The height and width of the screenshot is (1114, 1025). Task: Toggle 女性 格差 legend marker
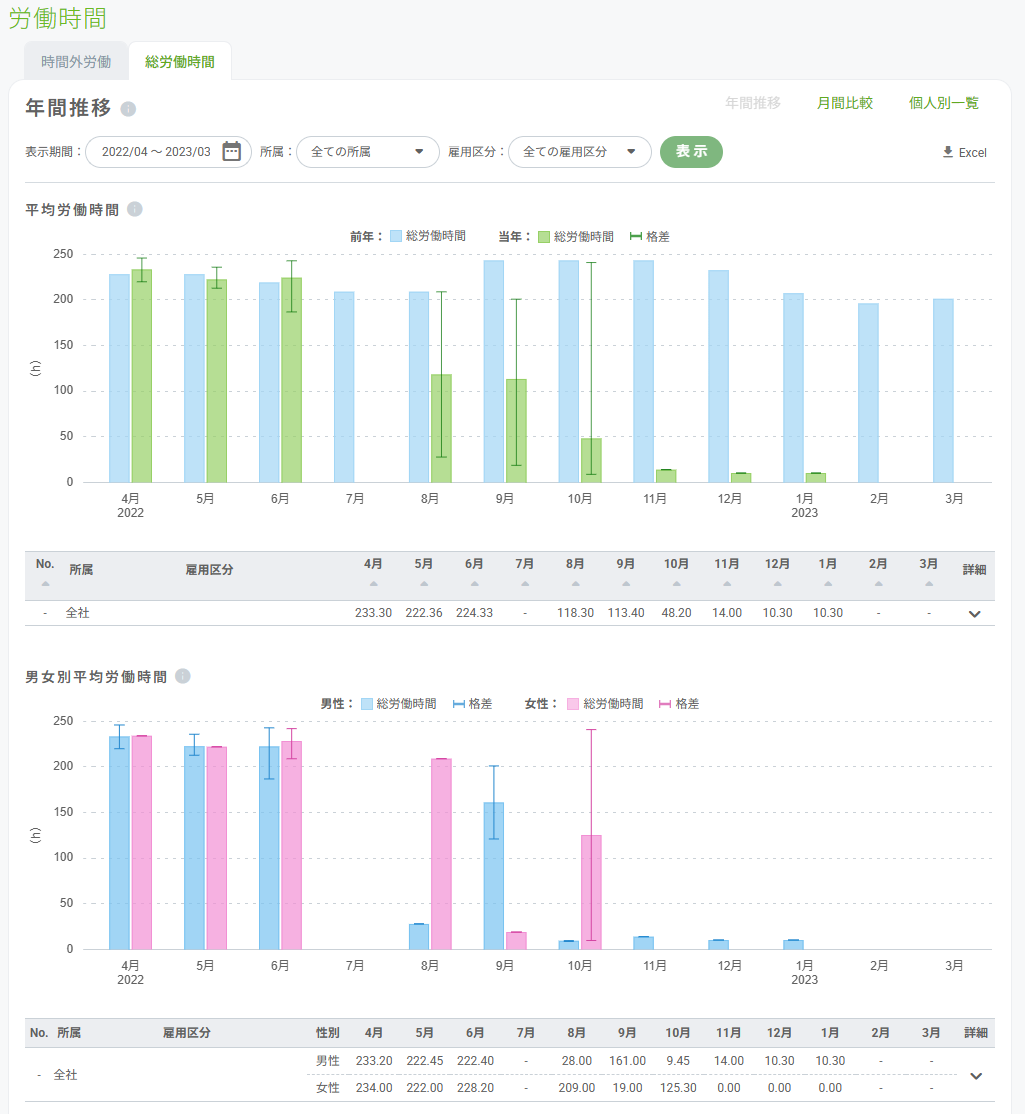point(665,704)
